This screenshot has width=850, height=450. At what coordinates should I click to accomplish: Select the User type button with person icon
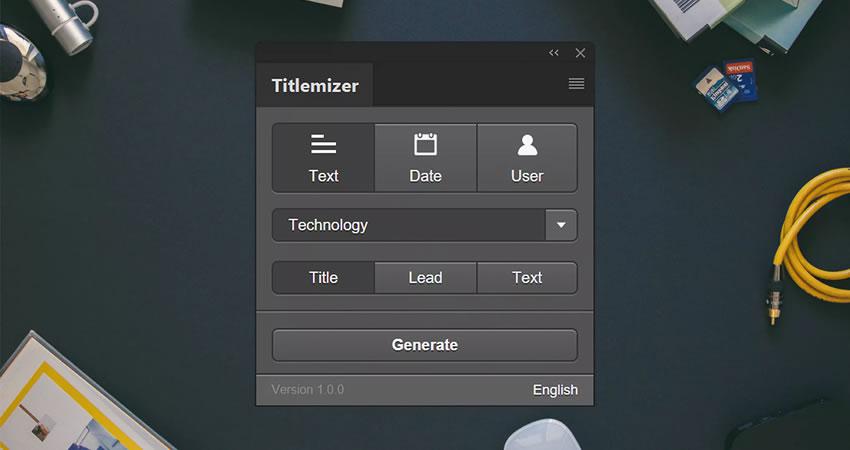coord(527,158)
